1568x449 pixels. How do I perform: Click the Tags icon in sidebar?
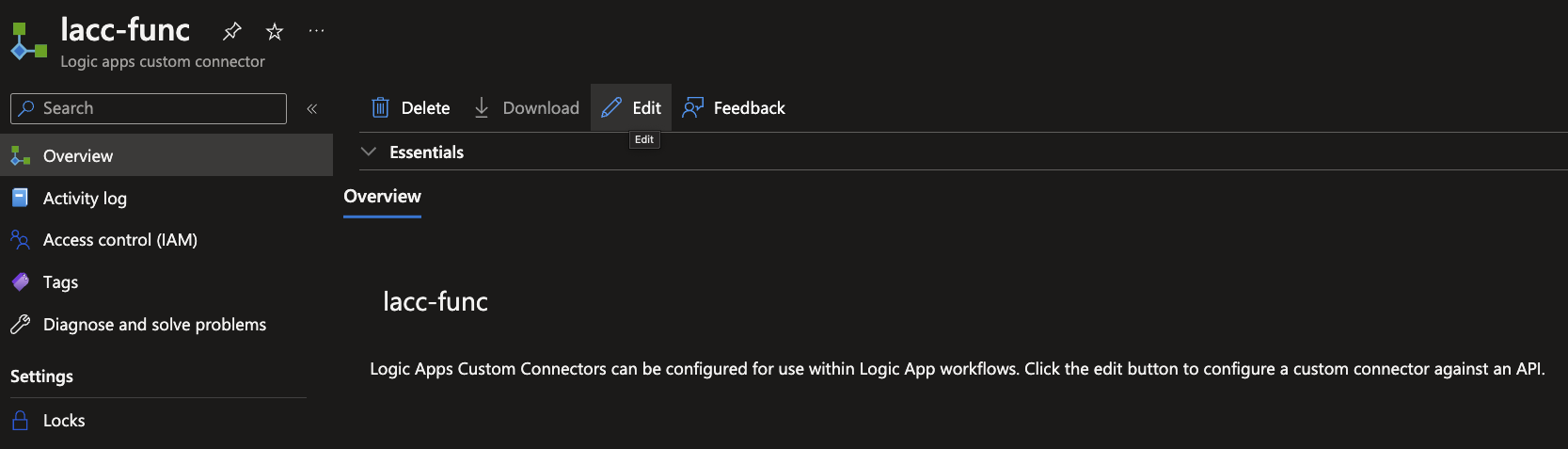coord(20,281)
